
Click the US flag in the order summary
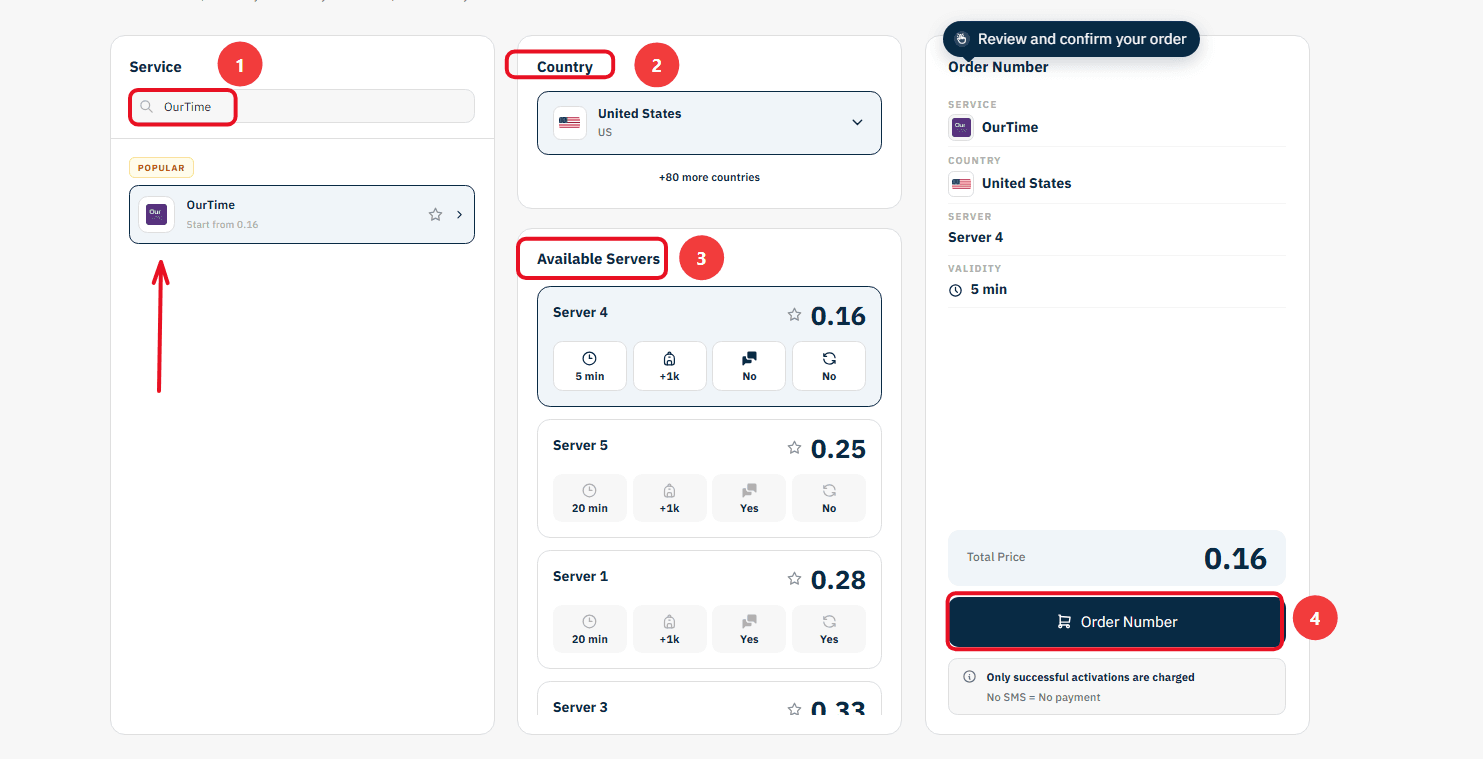(961, 184)
